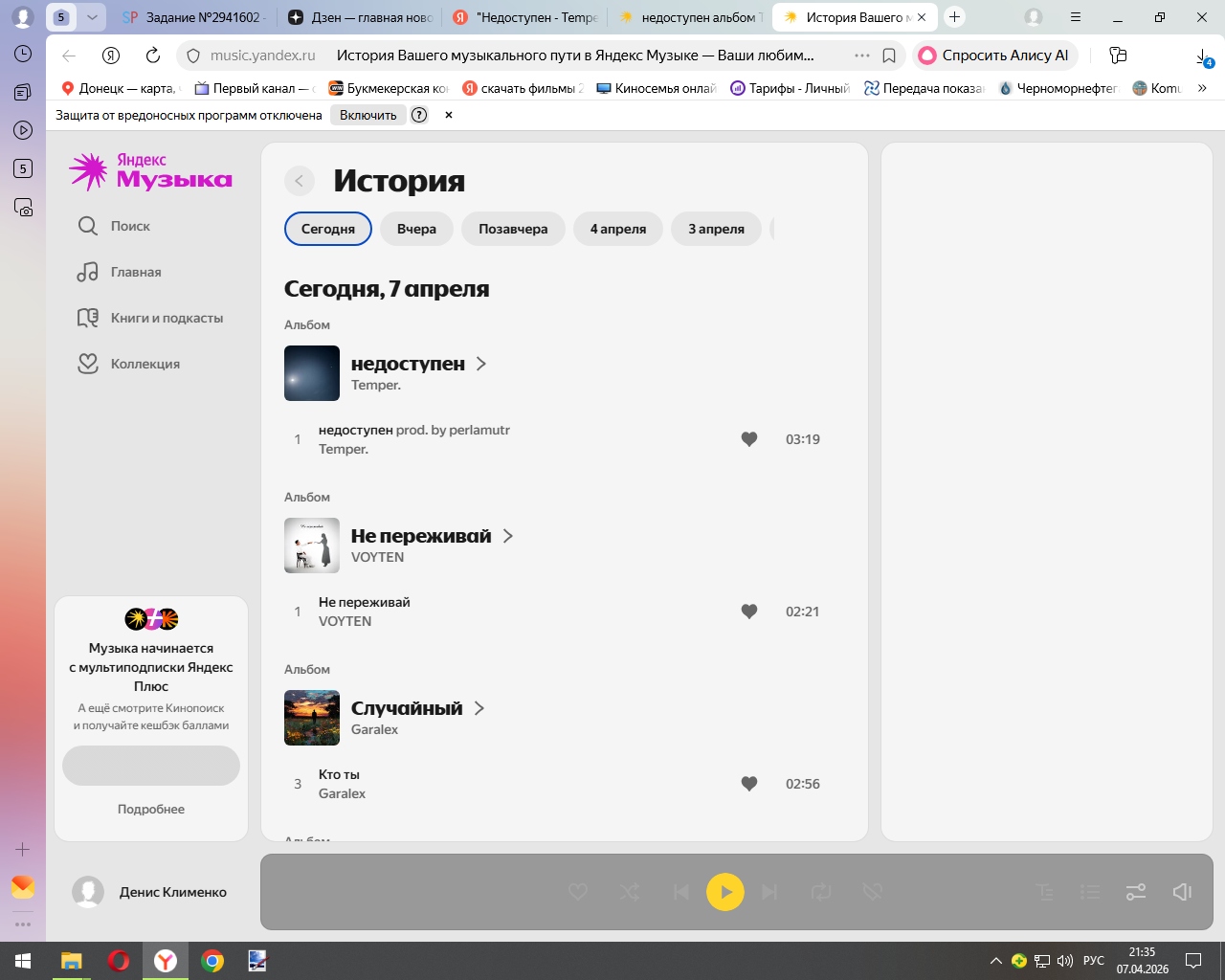Click the Яндекс Музыка logo
1225x980 pixels.
tap(150, 171)
